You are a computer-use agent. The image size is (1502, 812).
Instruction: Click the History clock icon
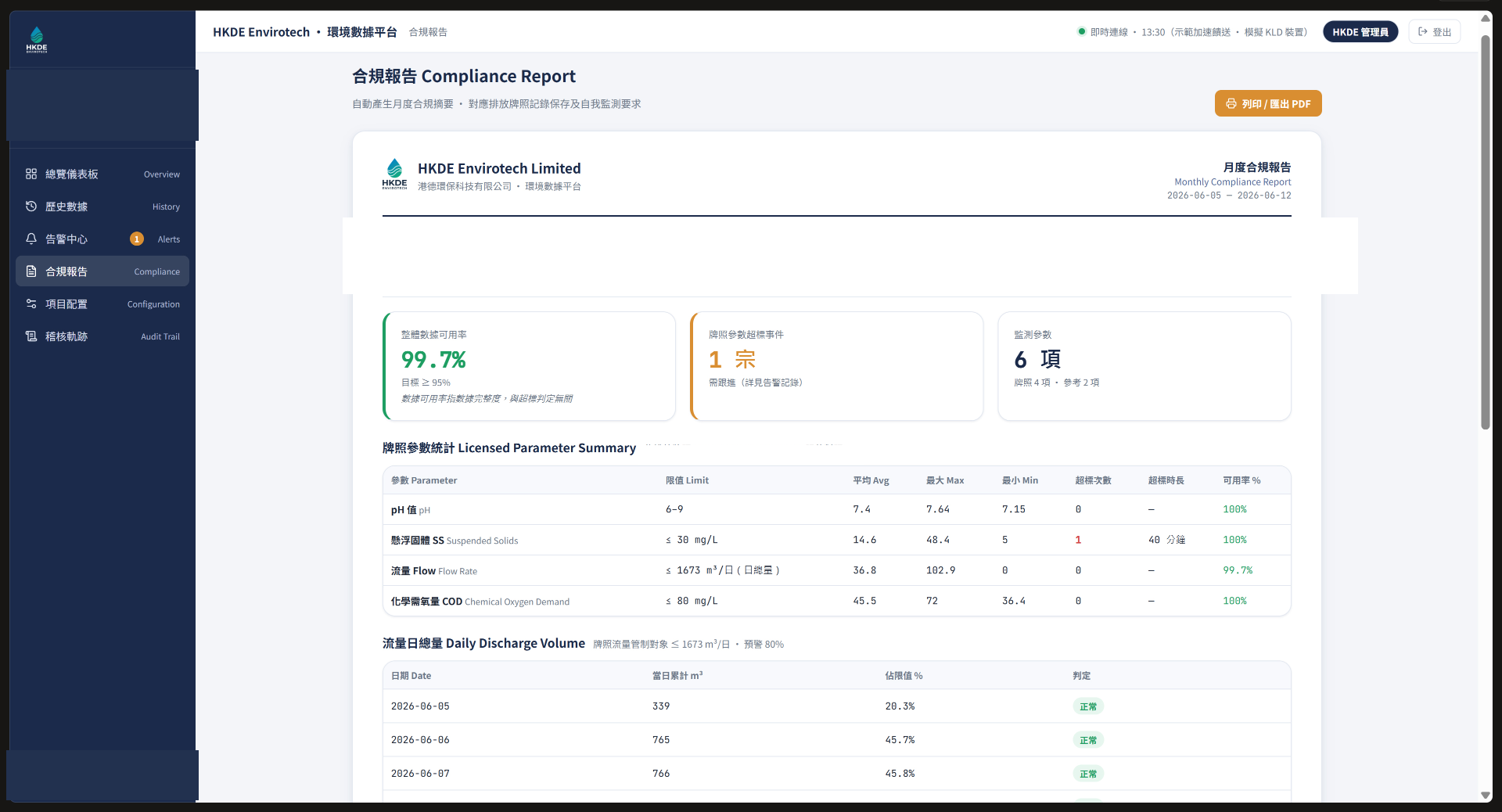point(31,207)
